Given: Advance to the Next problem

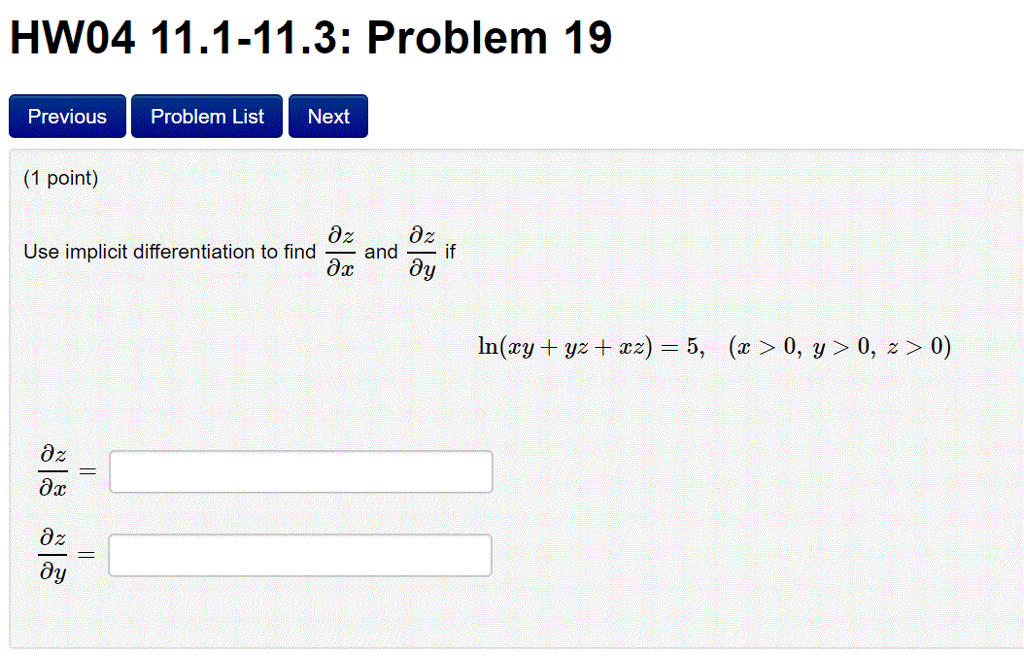Looking at the screenshot, I should 328,116.
